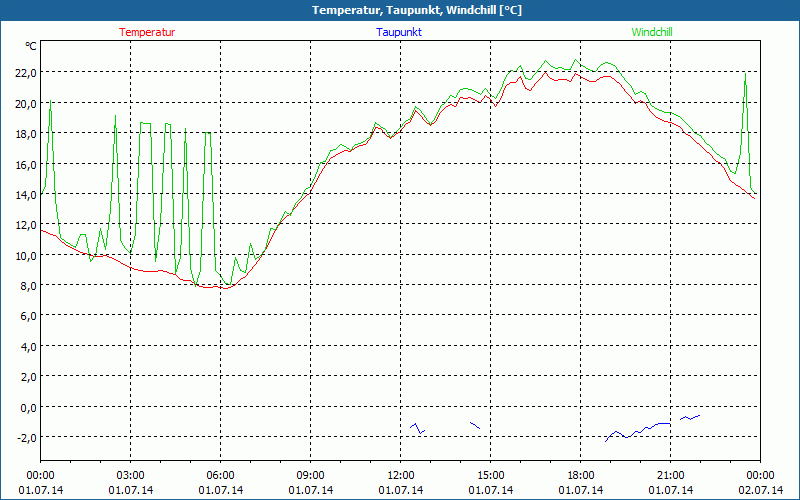Click the 02.07.14 date label
800x500 pixels.
760,490
